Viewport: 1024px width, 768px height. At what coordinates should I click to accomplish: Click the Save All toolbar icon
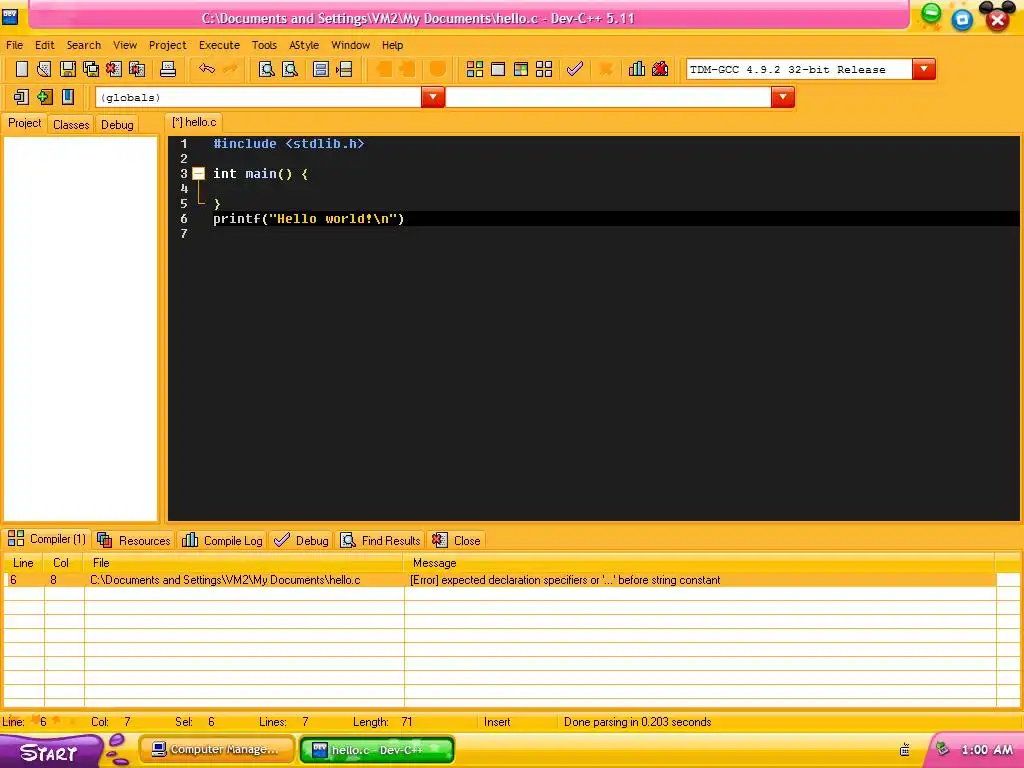91,69
